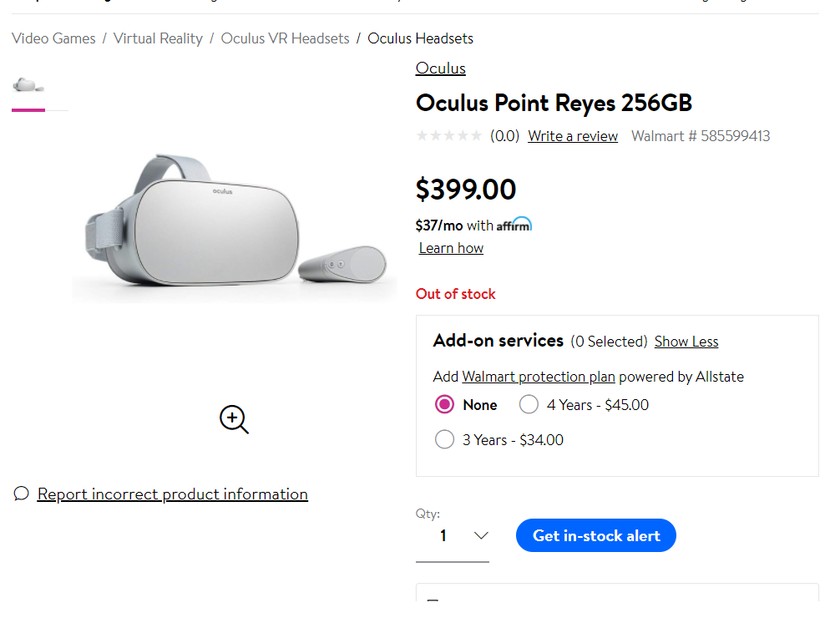Go to Video Games breadcrumb
Image resolution: width=830 pixels, height=623 pixels.
coord(53,38)
